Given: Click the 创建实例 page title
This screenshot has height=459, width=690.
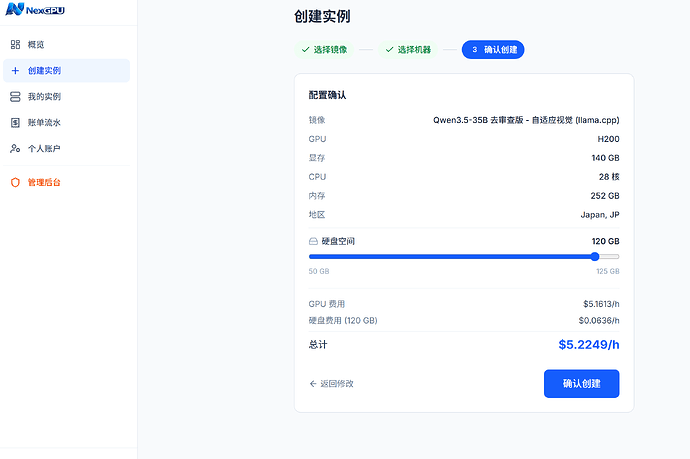Looking at the screenshot, I should [x=322, y=17].
